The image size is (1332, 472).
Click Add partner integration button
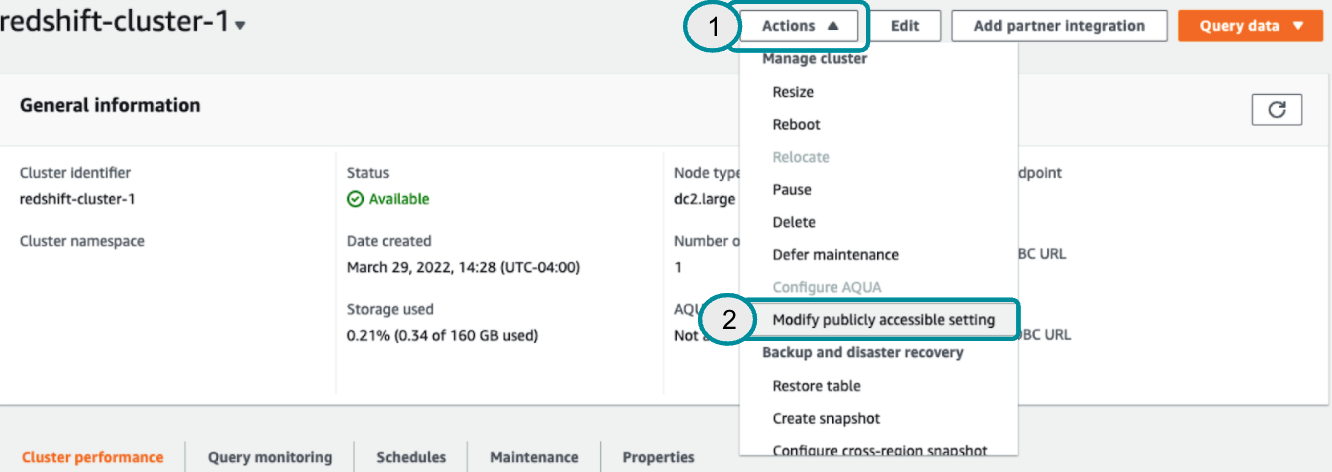point(1059,26)
